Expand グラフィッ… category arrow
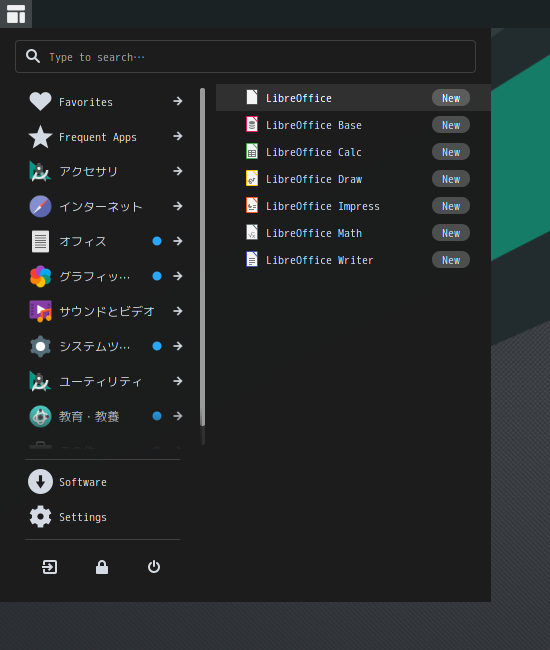The image size is (550, 650). [178, 276]
